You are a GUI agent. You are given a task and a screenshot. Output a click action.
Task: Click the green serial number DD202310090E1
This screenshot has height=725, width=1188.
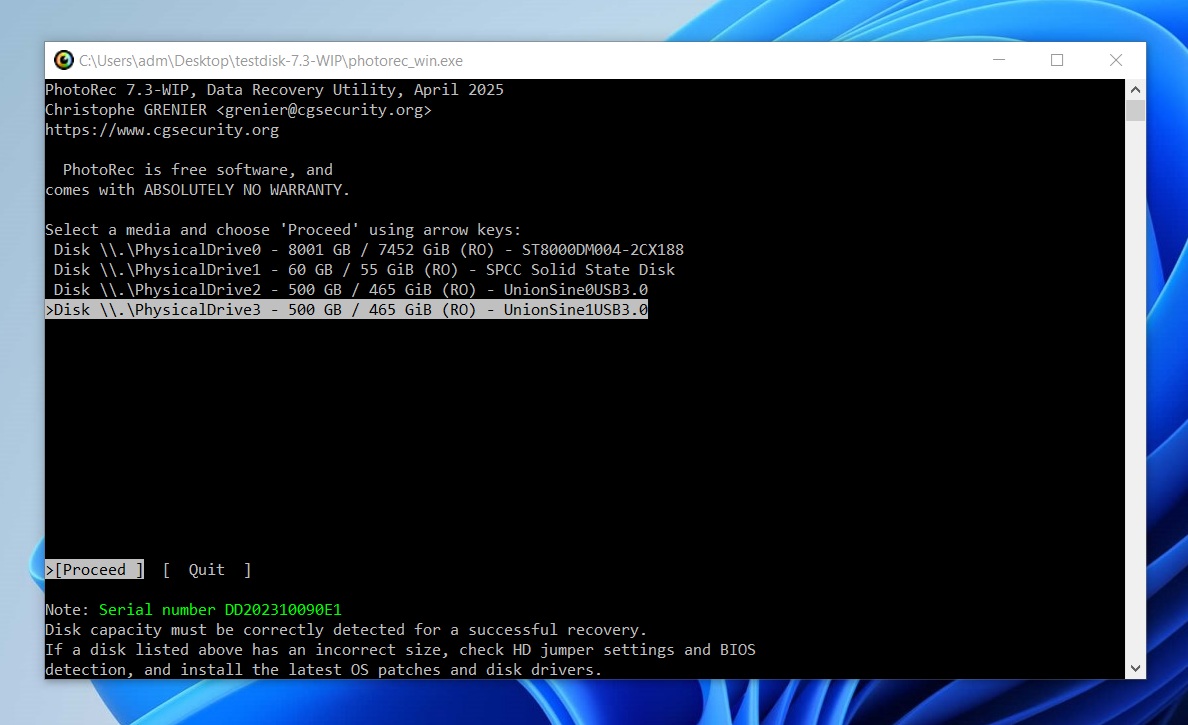click(220, 610)
